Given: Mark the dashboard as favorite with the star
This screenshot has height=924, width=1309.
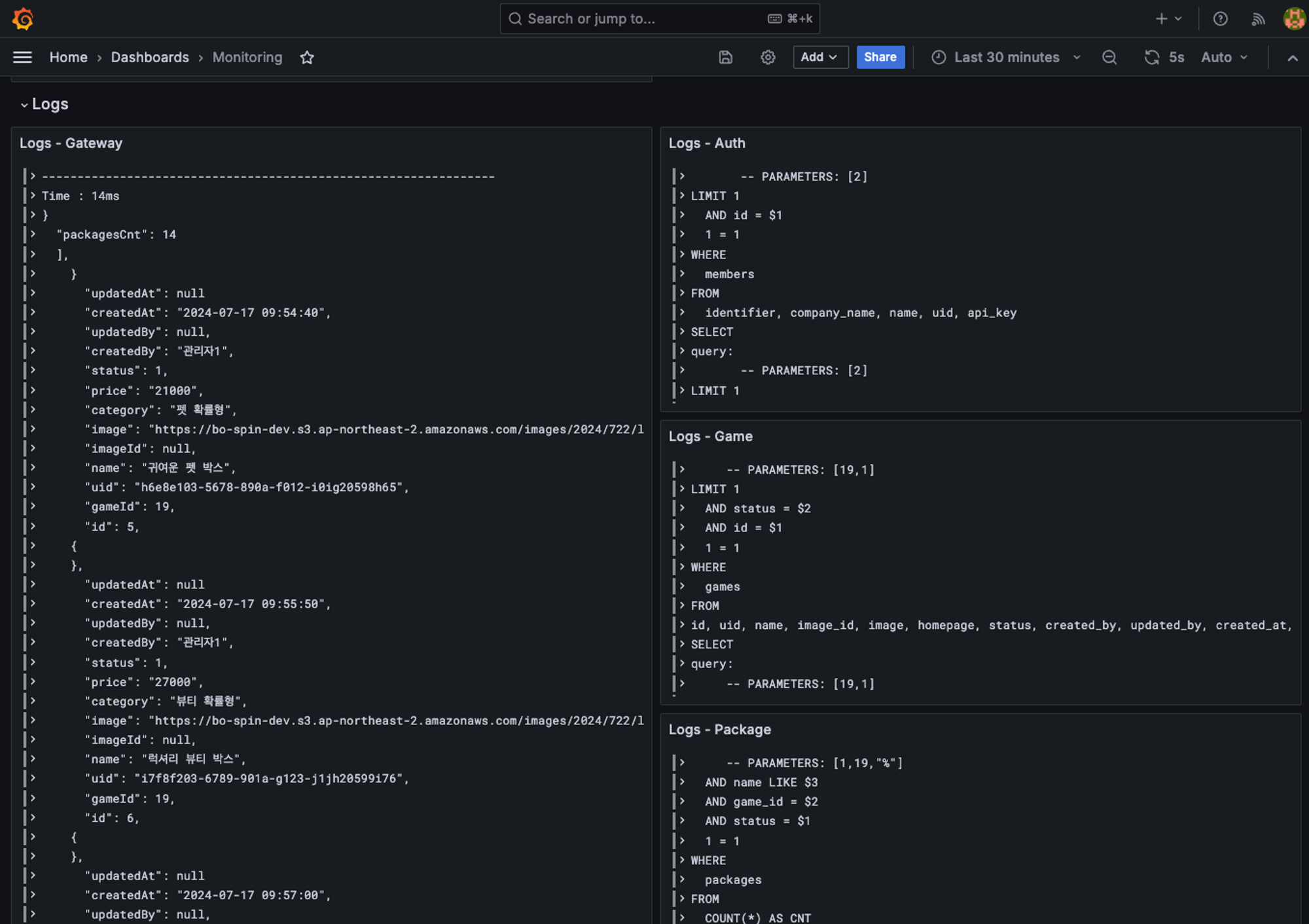Looking at the screenshot, I should click(x=307, y=58).
